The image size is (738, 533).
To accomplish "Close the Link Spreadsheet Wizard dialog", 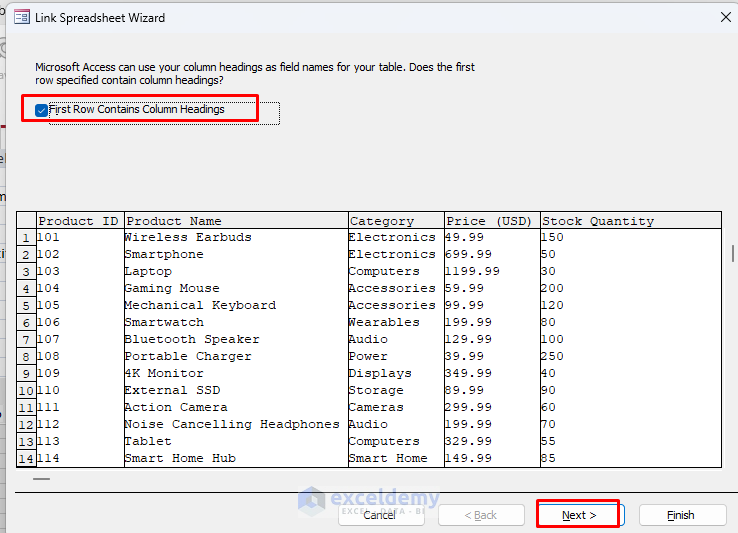I will point(726,17).
